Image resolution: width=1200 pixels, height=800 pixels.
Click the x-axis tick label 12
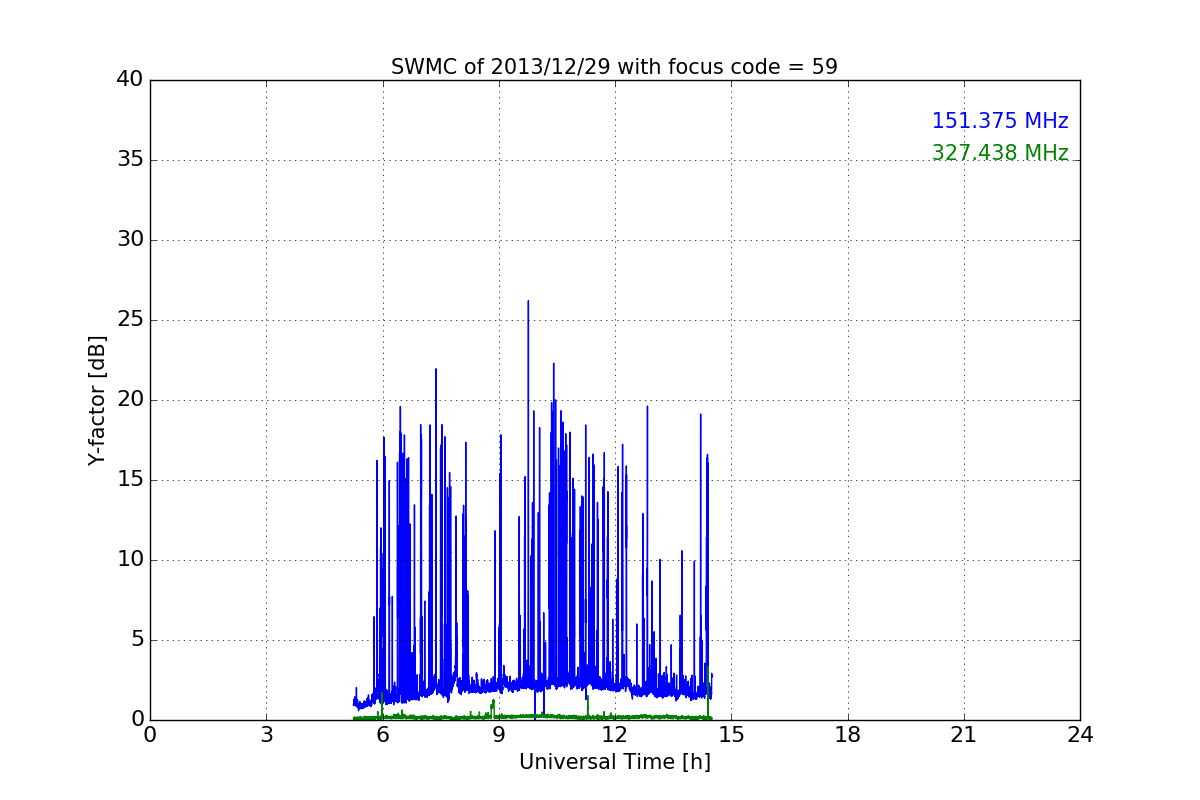(615, 734)
